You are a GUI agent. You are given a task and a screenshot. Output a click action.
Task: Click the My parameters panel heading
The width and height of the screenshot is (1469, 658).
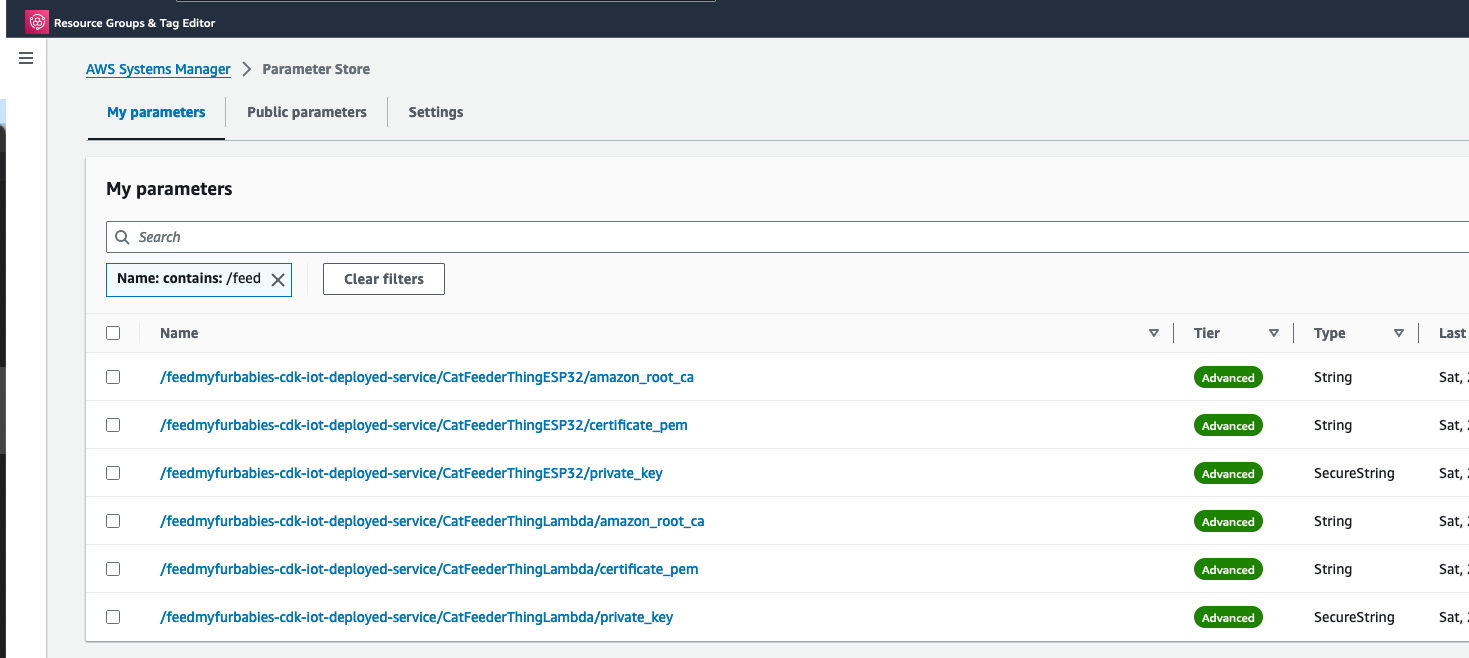pos(169,189)
